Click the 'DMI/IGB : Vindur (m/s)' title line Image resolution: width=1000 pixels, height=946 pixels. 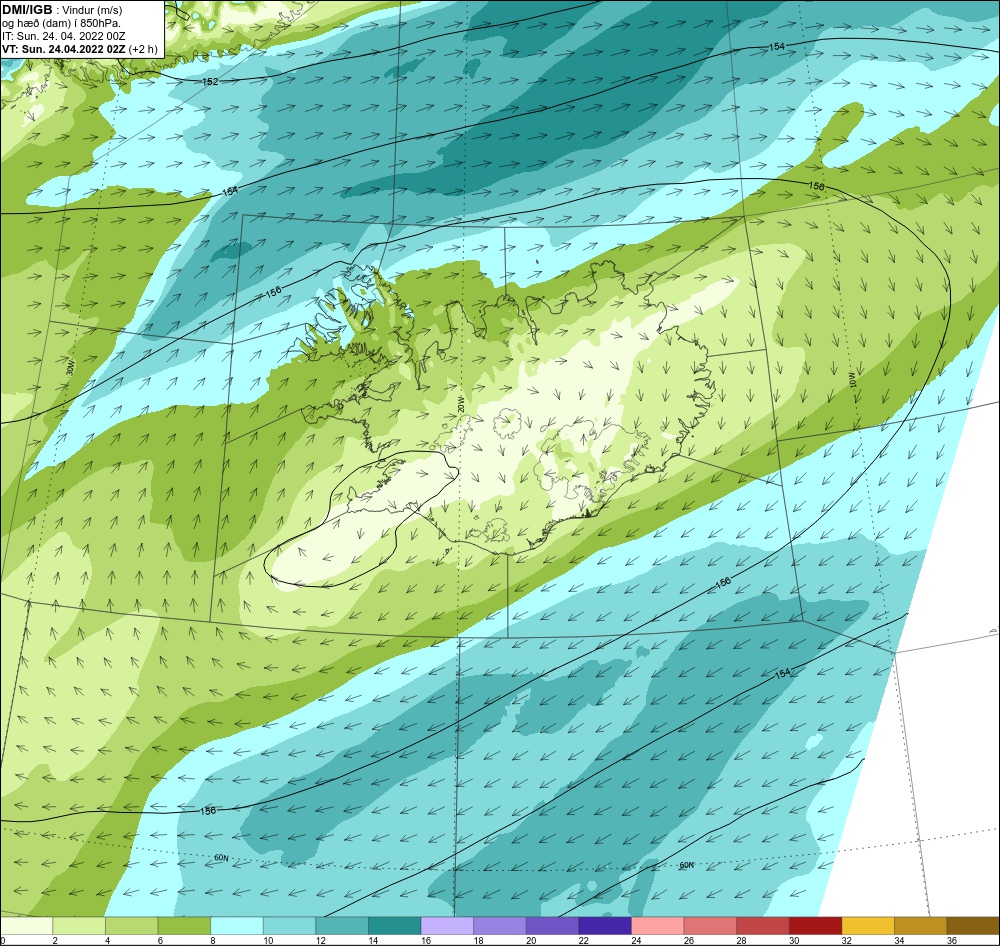(62, 10)
